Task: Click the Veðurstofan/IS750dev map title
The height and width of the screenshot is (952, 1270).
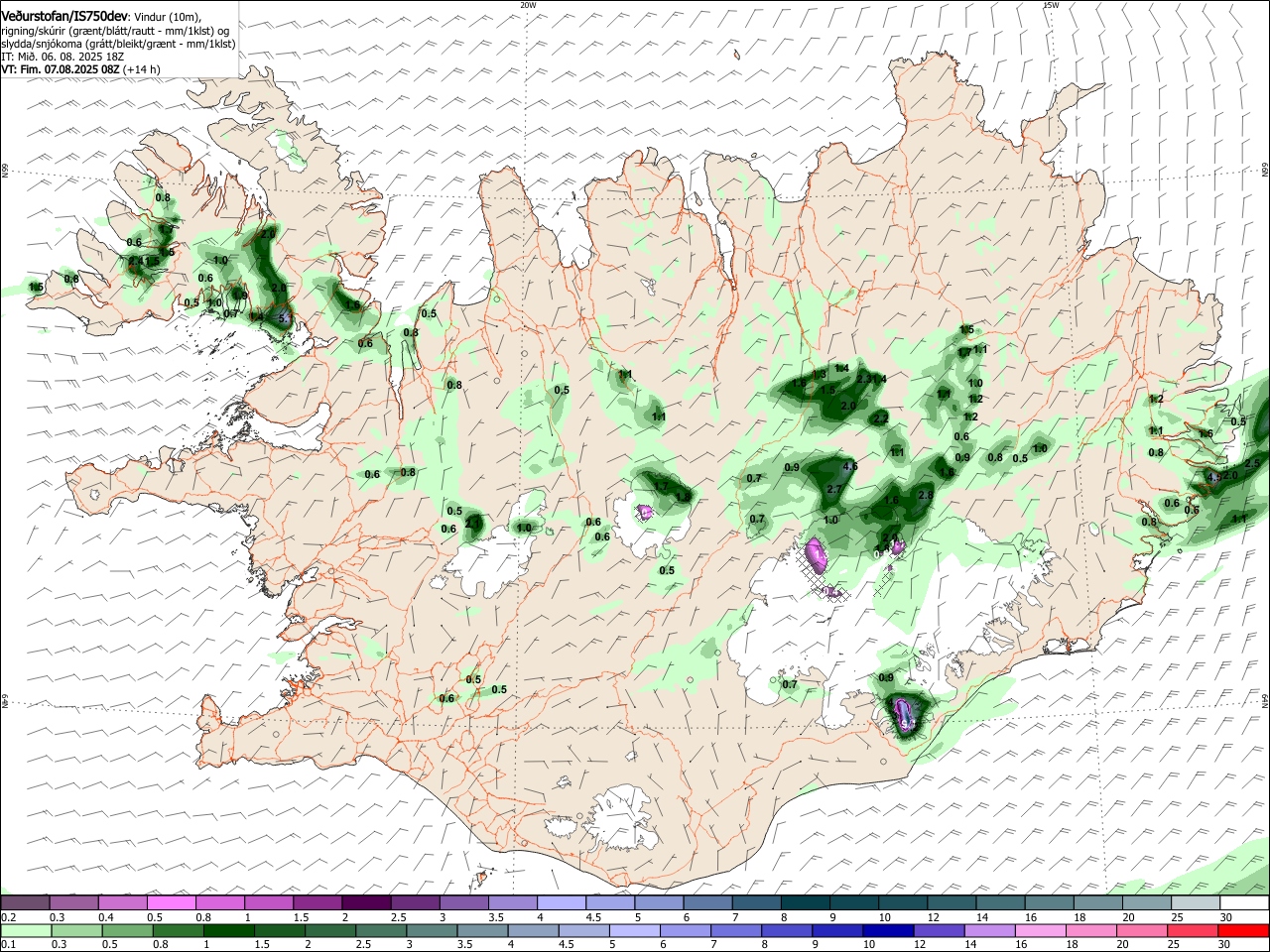Action: click(x=64, y=16)
